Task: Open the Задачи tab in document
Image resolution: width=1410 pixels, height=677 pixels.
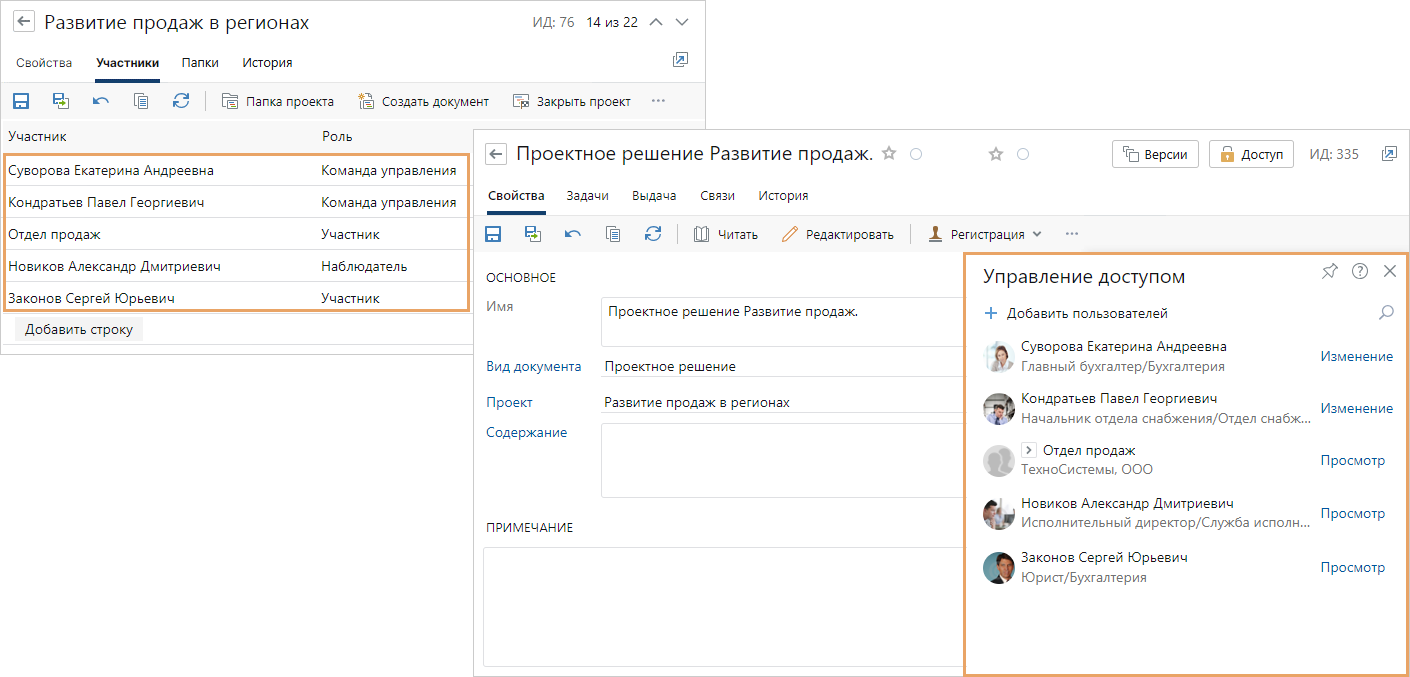Action: pos(588,196)
